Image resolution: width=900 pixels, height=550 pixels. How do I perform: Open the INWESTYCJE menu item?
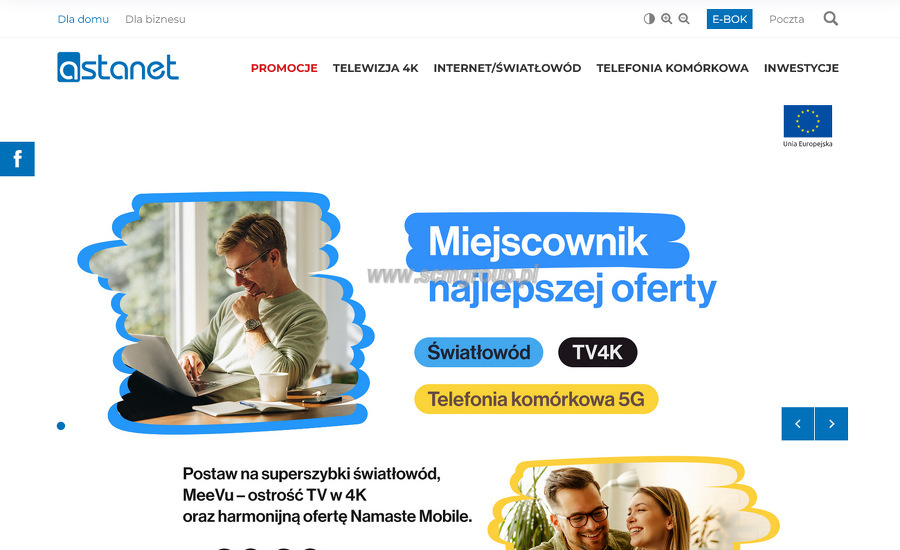point(801,68)
